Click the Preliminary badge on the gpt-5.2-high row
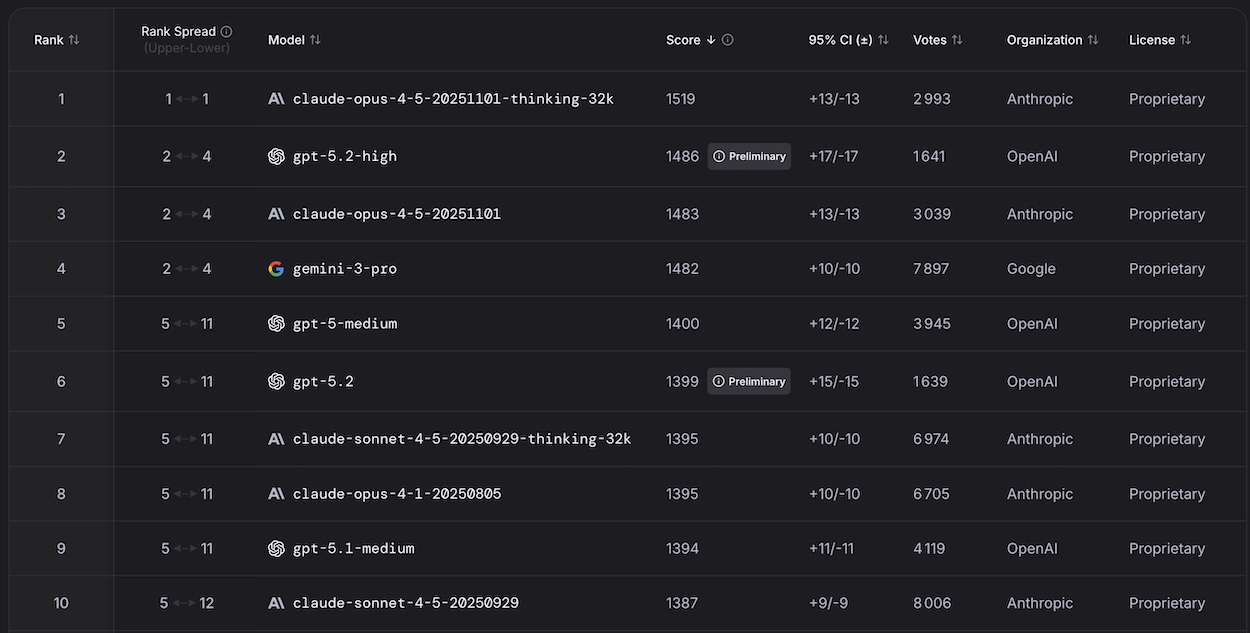The image size is (1250, 633). point(749,156)
